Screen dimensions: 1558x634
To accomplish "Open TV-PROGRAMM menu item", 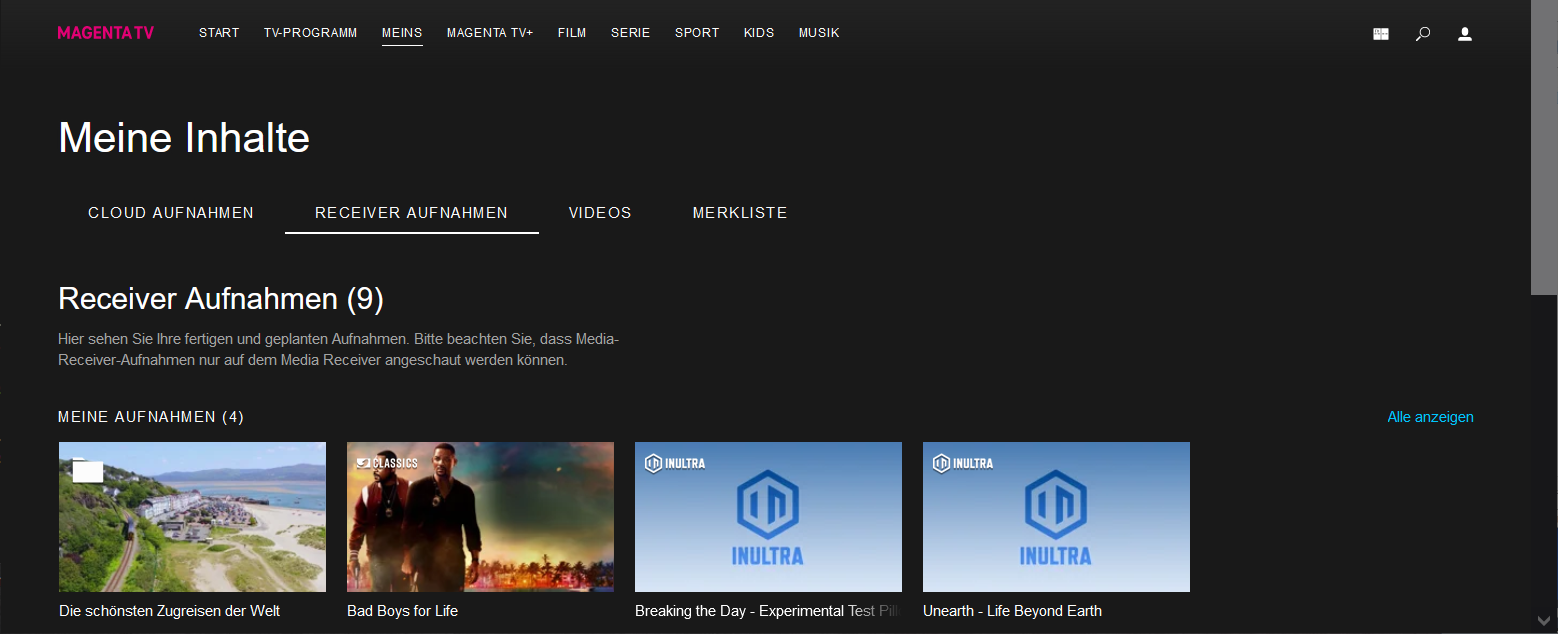I will pyautogui.click(x=310, y=33).
